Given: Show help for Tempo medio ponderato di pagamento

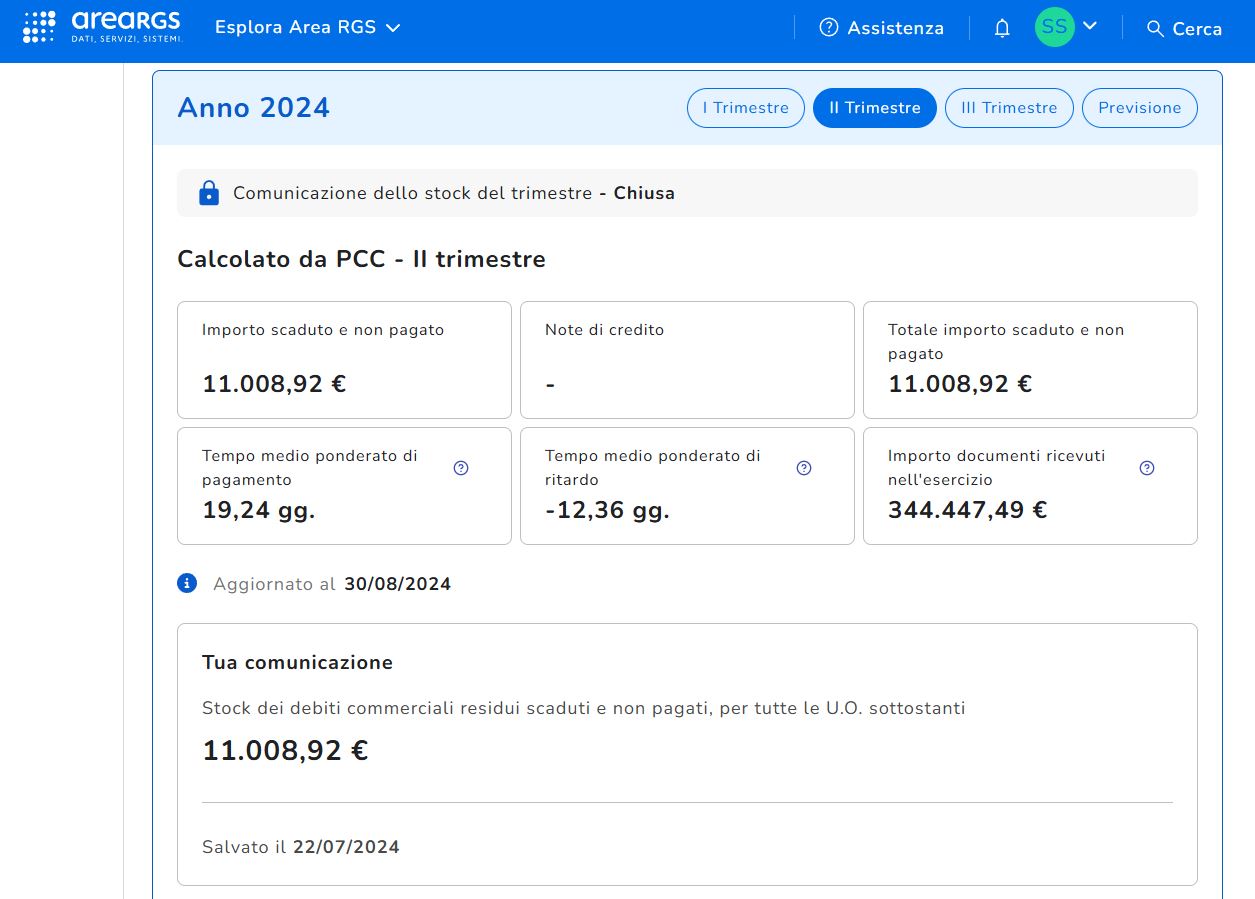Looking at the screenshot, I should click(461, 468).
